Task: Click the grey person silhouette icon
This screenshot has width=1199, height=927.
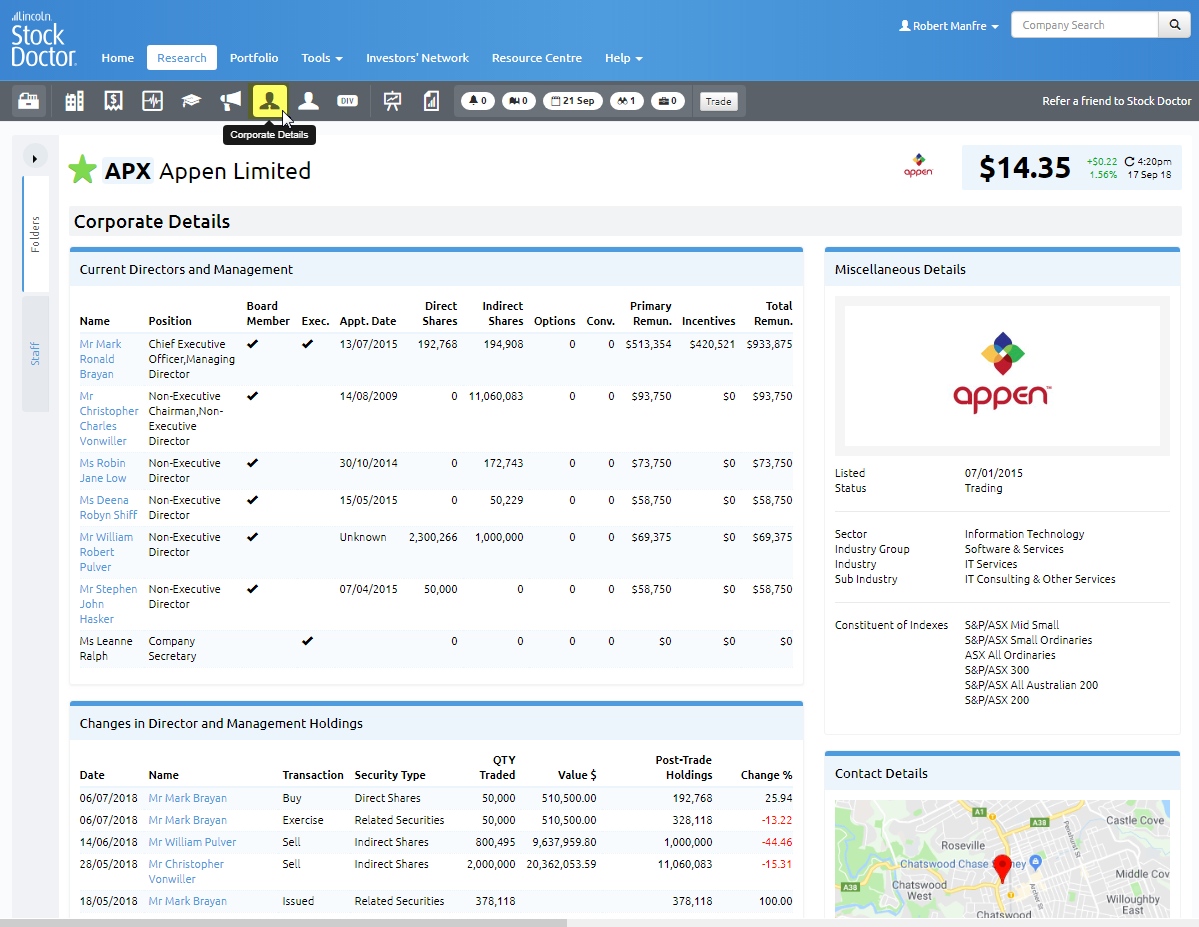Action: [x=308, y=101]
